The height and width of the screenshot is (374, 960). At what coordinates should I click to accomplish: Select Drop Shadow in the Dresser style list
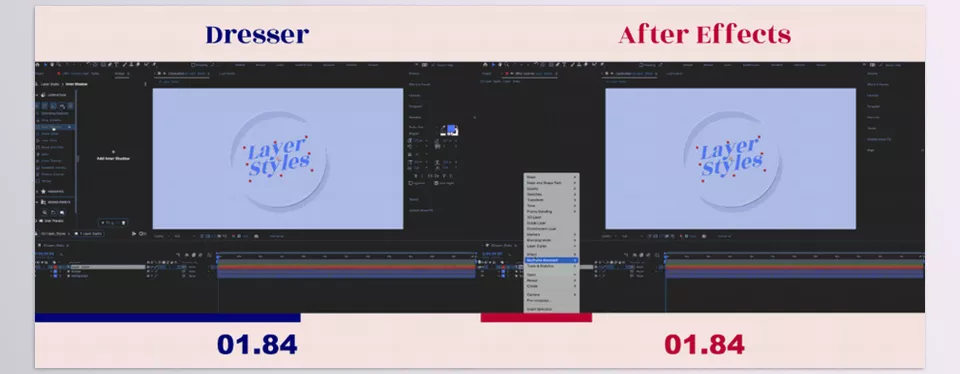pyautogui.click(x=54, y=120)
